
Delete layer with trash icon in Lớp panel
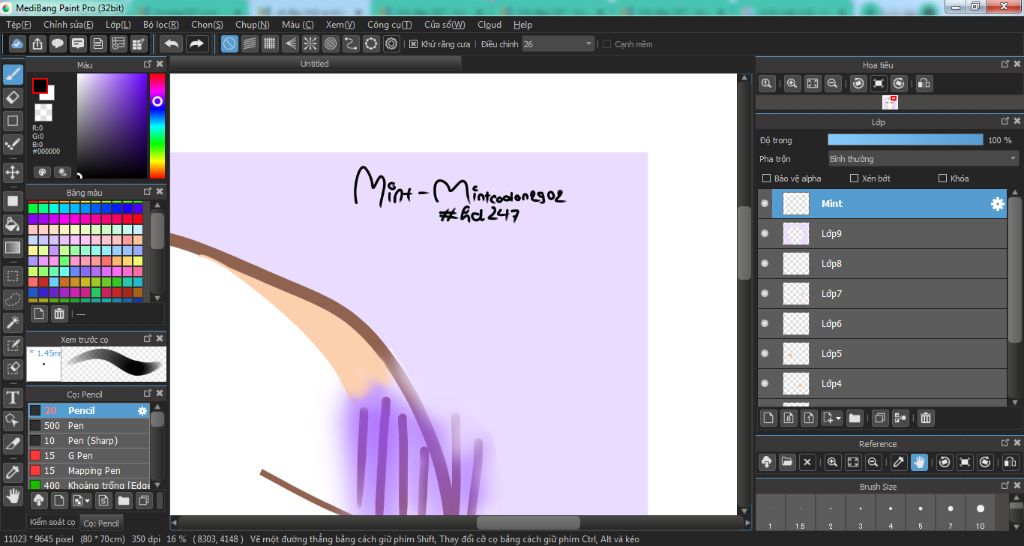click(x=925, y=418)
